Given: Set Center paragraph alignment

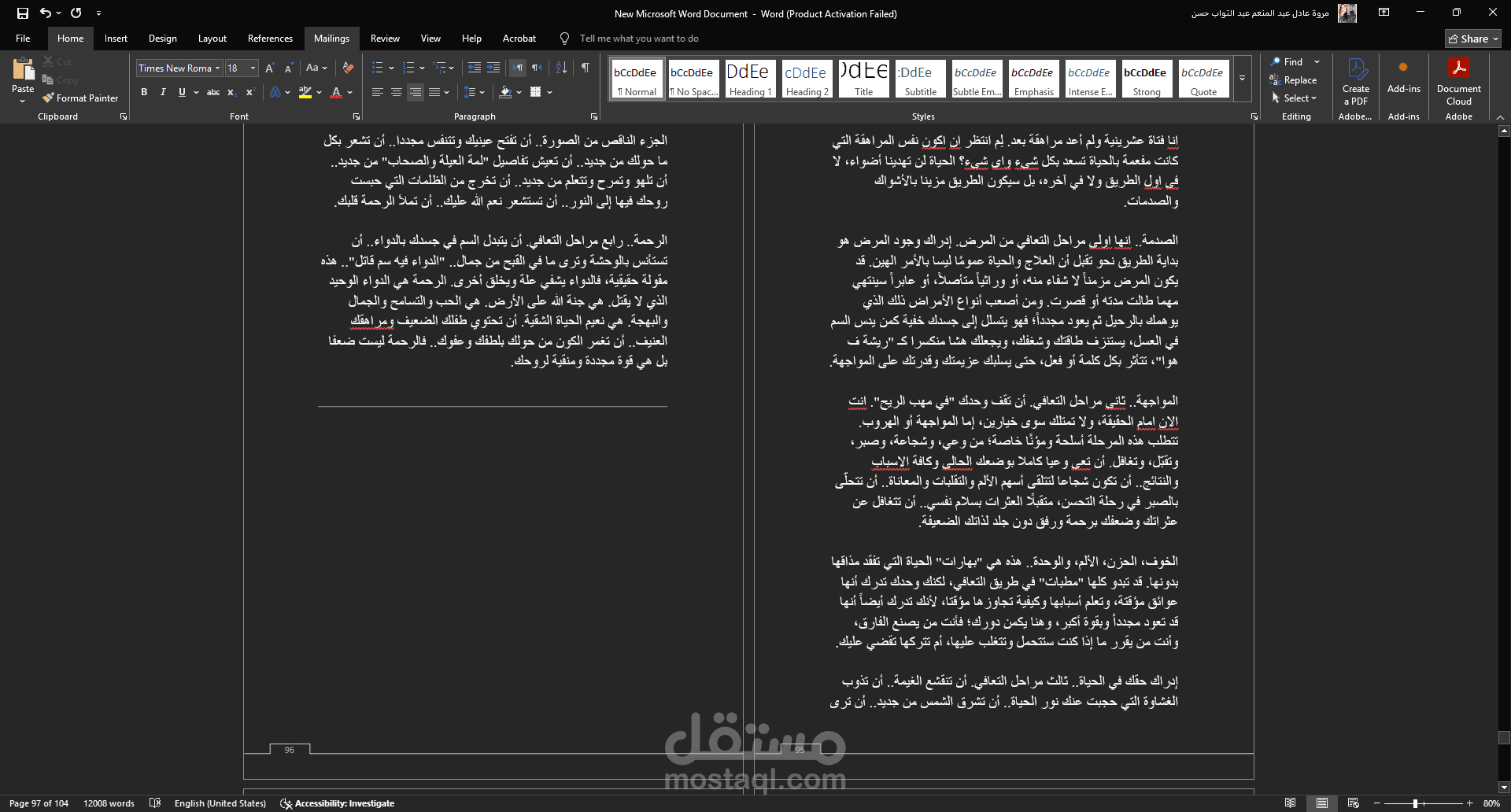Looking at the screenshot, I should point(397,92).
